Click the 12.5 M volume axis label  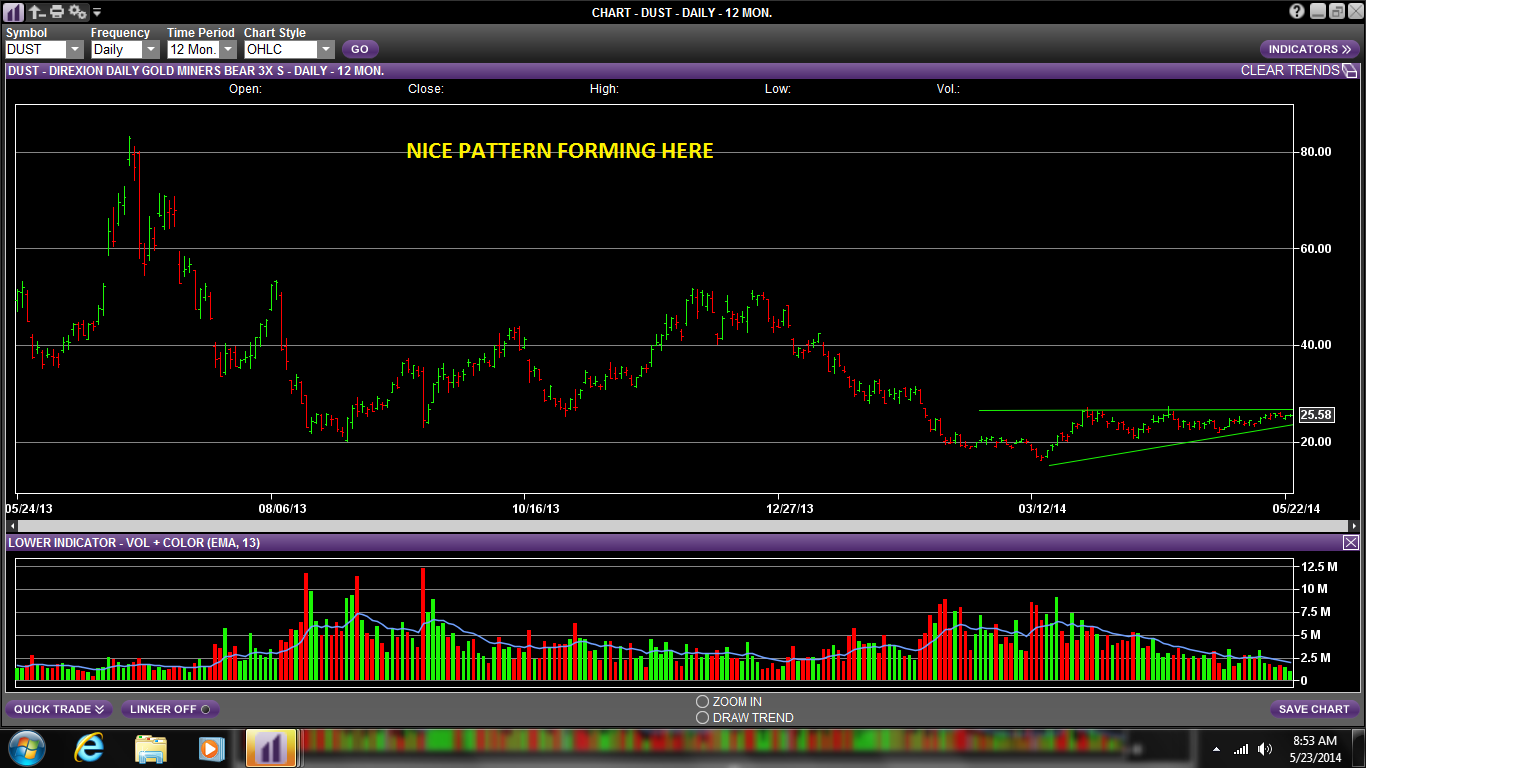click(x=1318, y=567)
